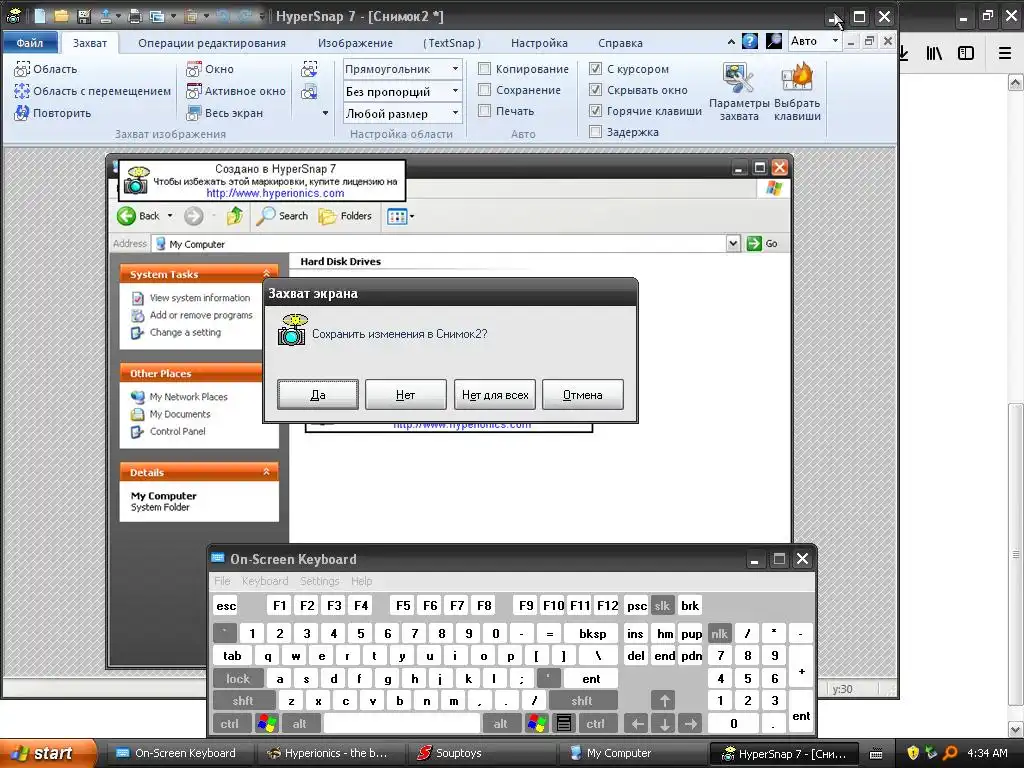1024x768 pixels.
Task: Toggle the nlk key on On-Screen Keyboard
Action: (x=719, y=633)
